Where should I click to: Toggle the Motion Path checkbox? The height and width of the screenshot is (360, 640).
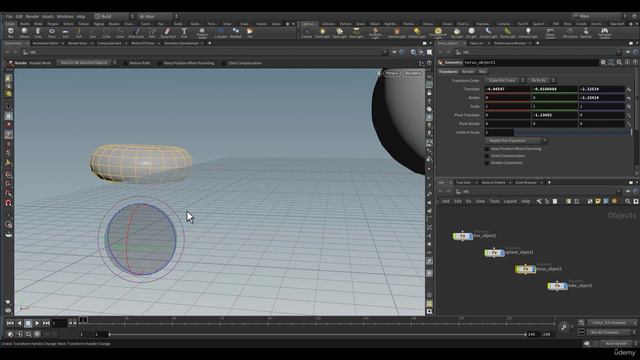point(126,63)
